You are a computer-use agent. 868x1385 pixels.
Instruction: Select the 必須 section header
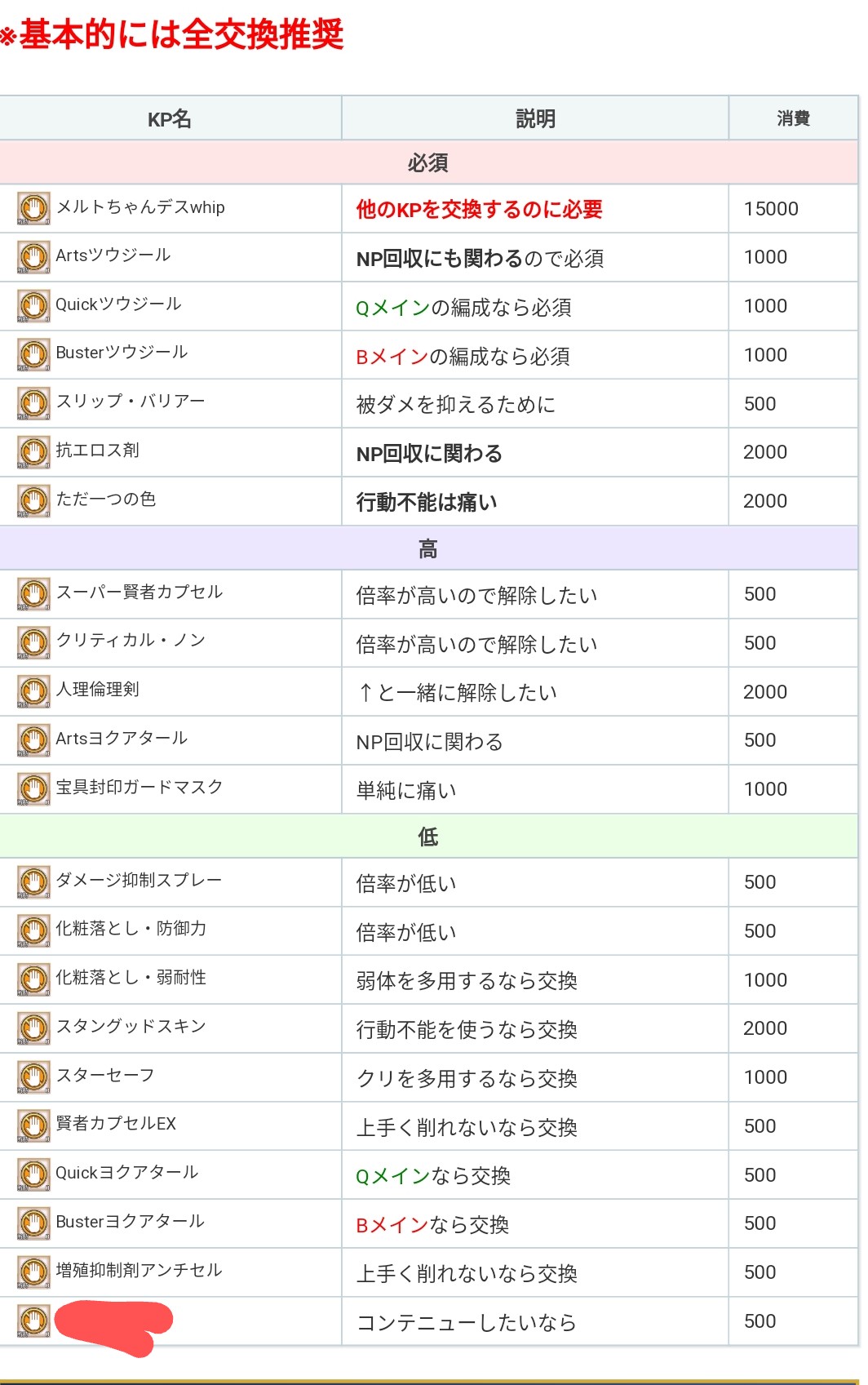coord(428,163)
